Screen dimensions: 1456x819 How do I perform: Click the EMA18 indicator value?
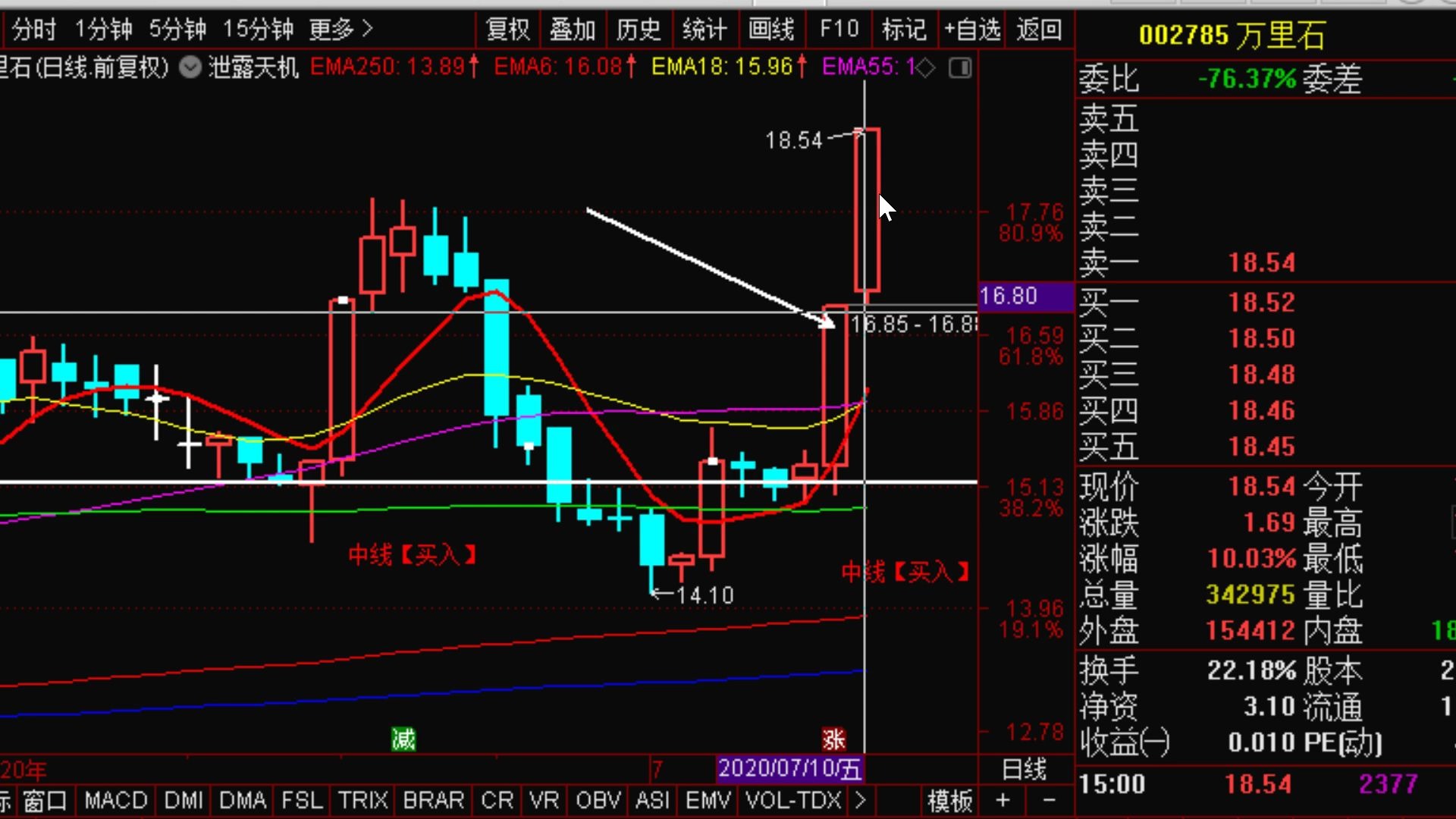point(730,67)
